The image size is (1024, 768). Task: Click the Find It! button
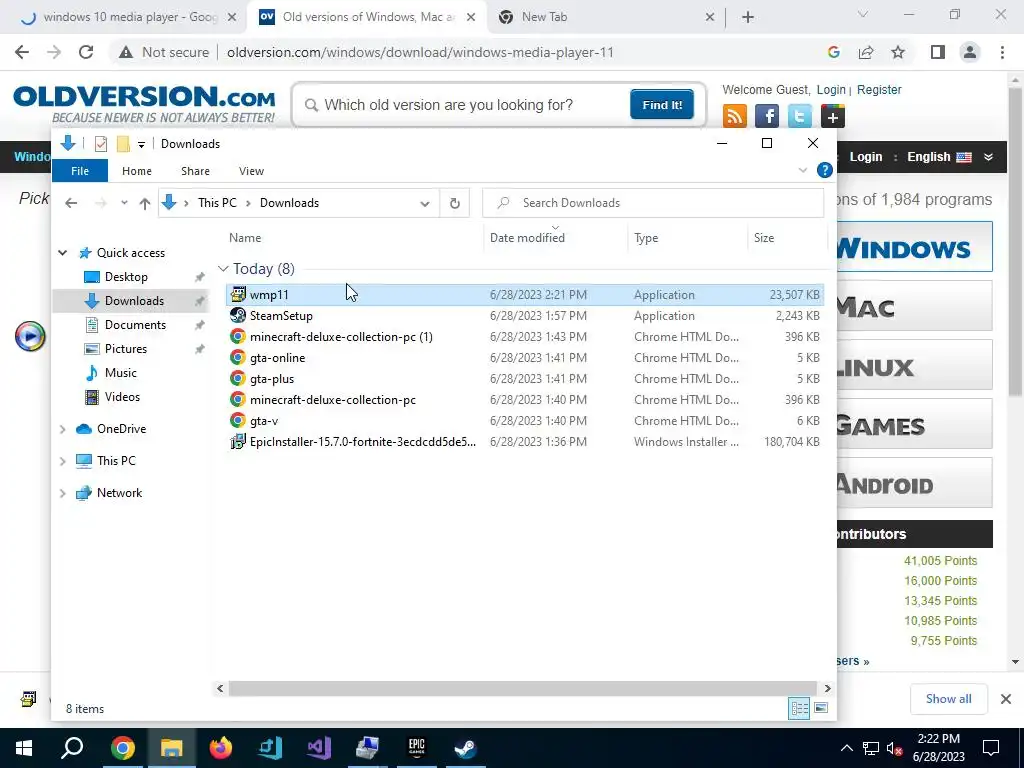pyautogui.click(x=662, y=104)
